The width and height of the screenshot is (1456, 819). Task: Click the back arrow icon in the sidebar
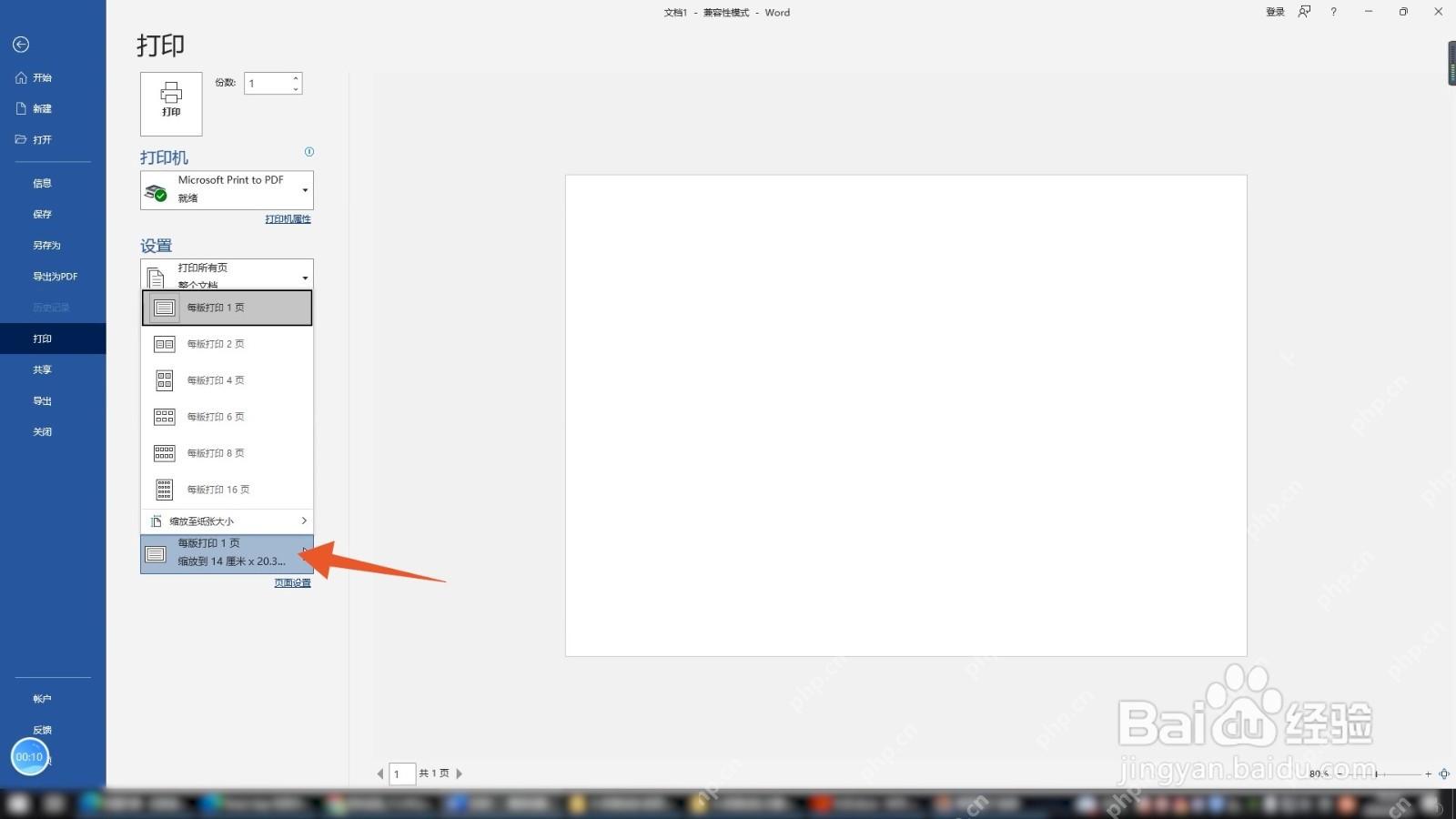(x=21, y=45)
